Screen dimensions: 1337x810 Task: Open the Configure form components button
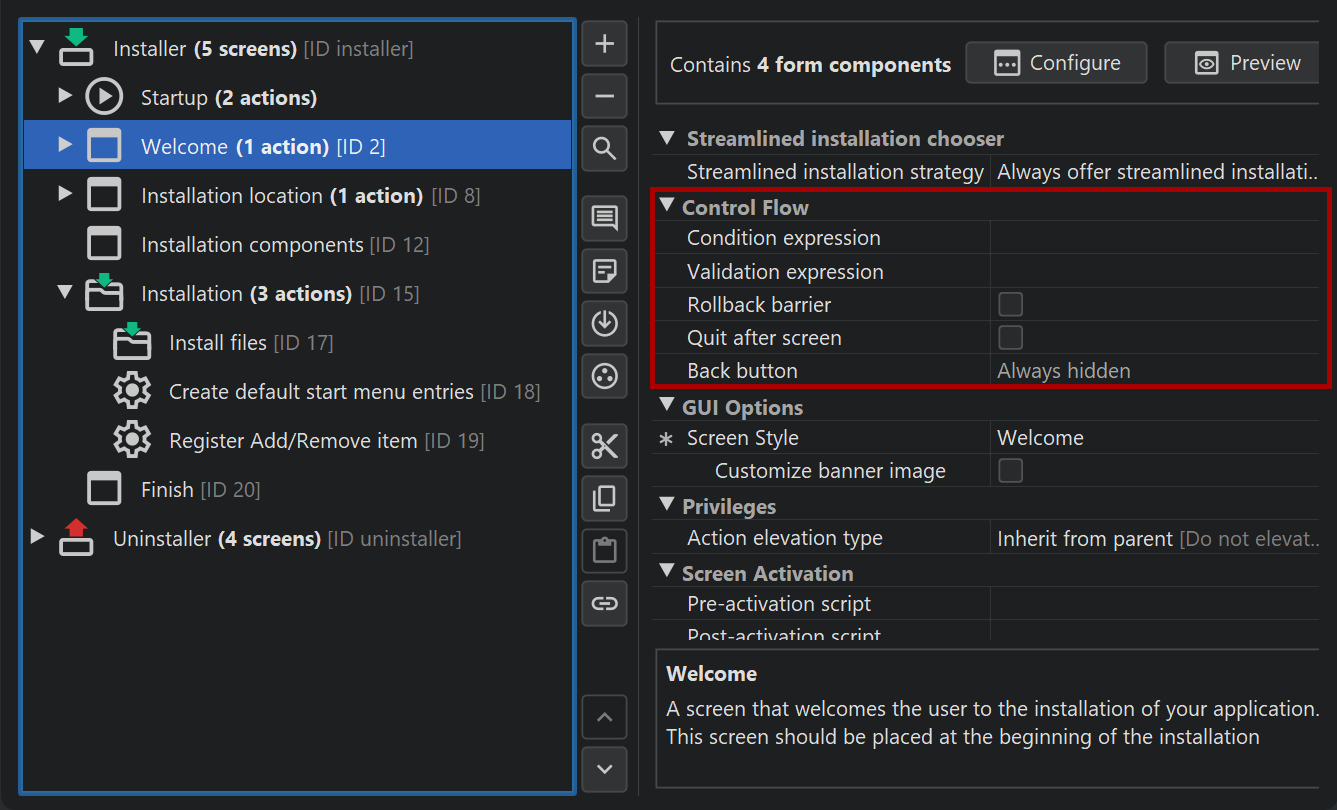1056,63
